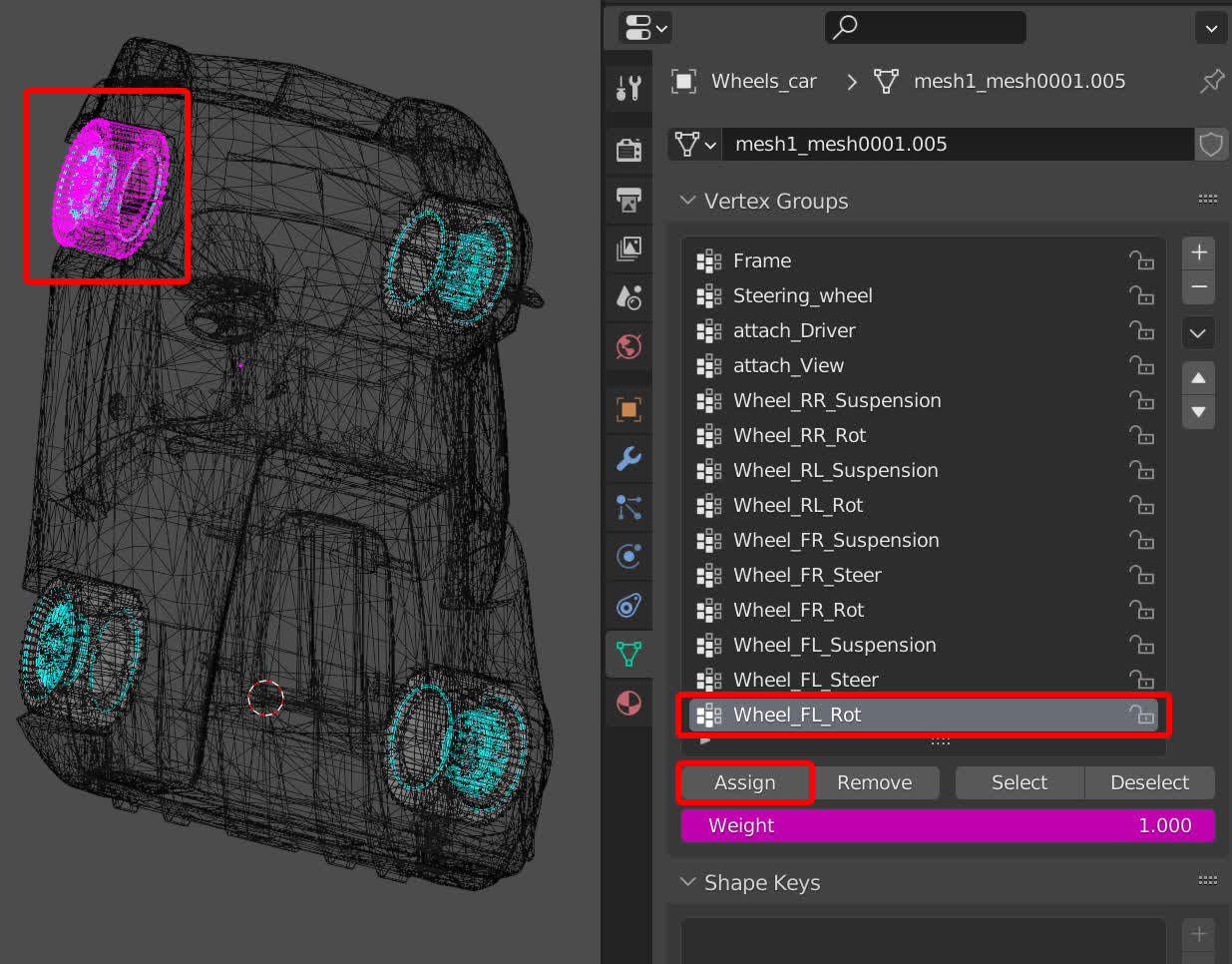Click the Weight slider
Screen dimensions: 1232x964
[948, 825]
